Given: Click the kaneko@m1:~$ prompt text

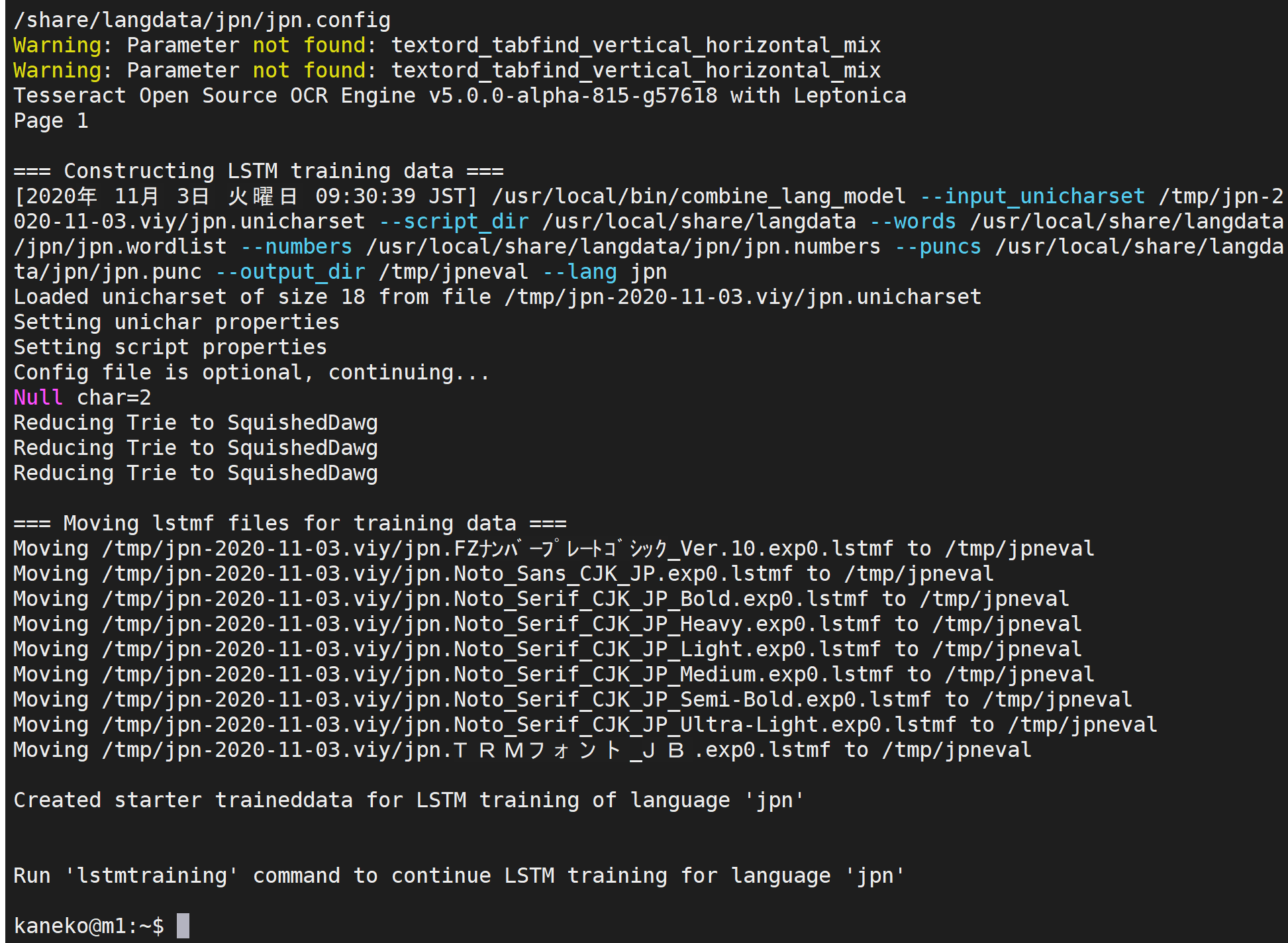Looking at the screenshot, I should 89,925.
